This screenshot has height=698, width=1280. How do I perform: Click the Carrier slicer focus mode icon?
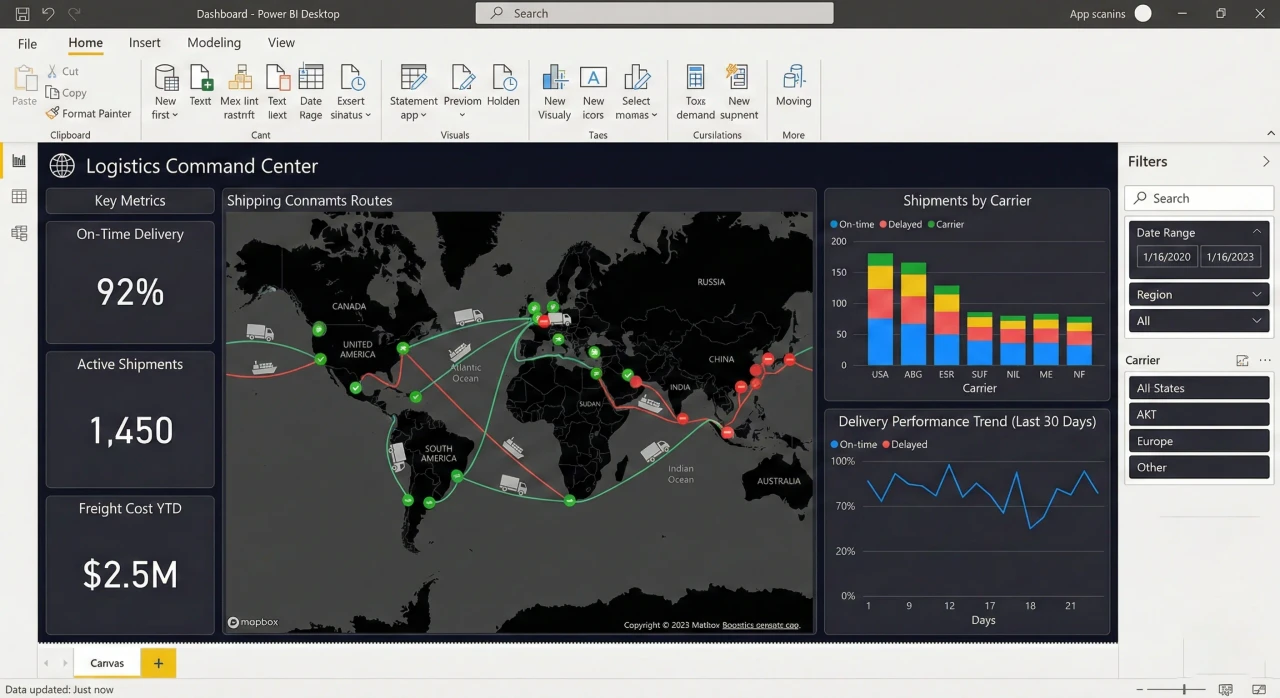[x=1243, y=361]
